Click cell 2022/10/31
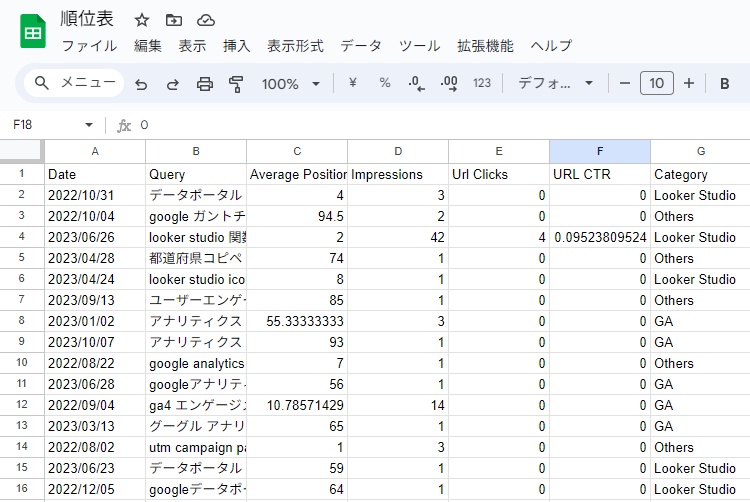The height and width of the screenshot is (502, 750). (x=95, y=195)
